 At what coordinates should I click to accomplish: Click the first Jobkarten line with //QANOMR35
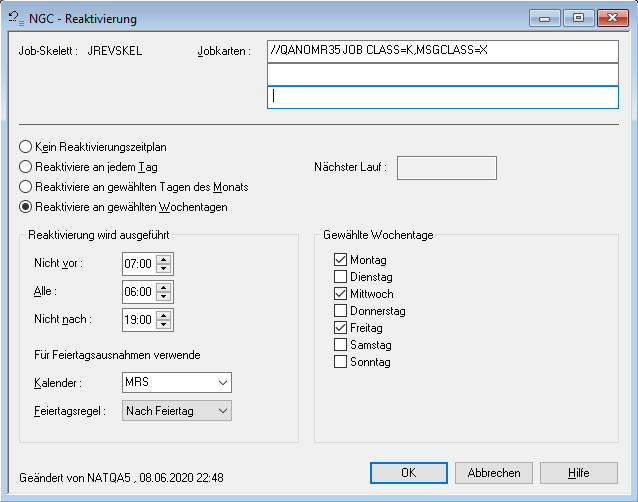point(442,51)
